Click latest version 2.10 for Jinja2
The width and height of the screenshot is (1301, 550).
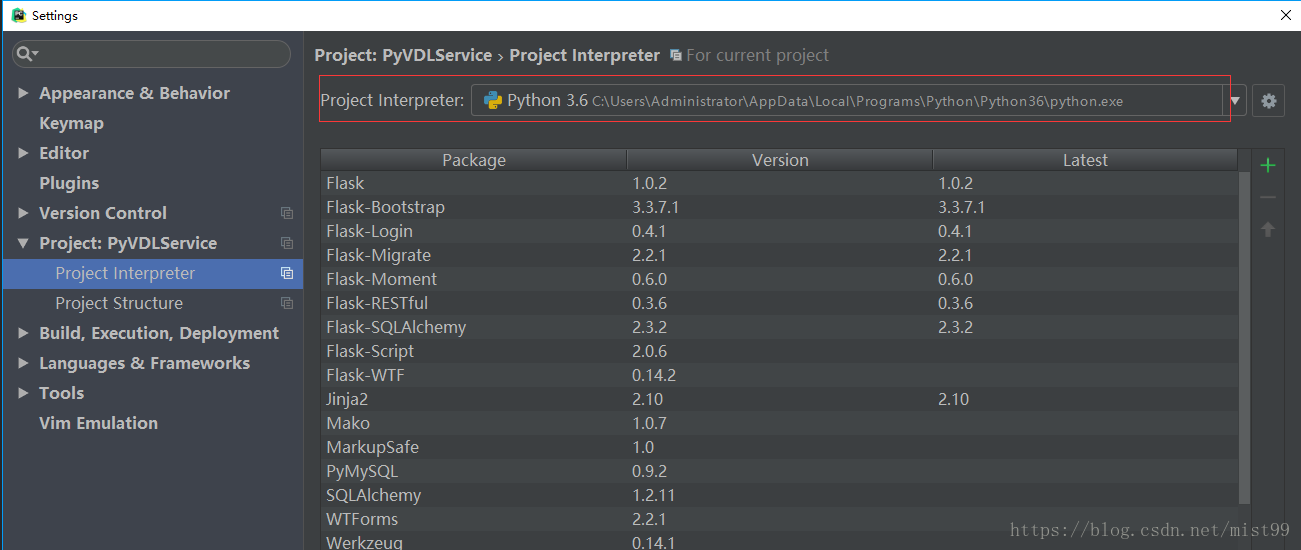tap(953, 399)
